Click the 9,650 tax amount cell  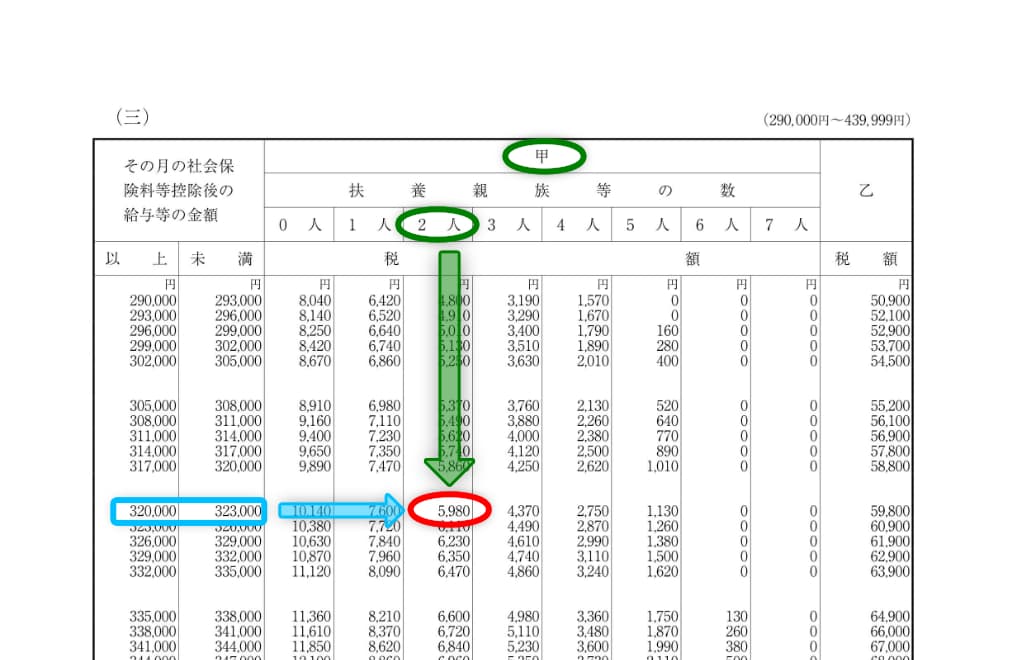tap(315, 451)
